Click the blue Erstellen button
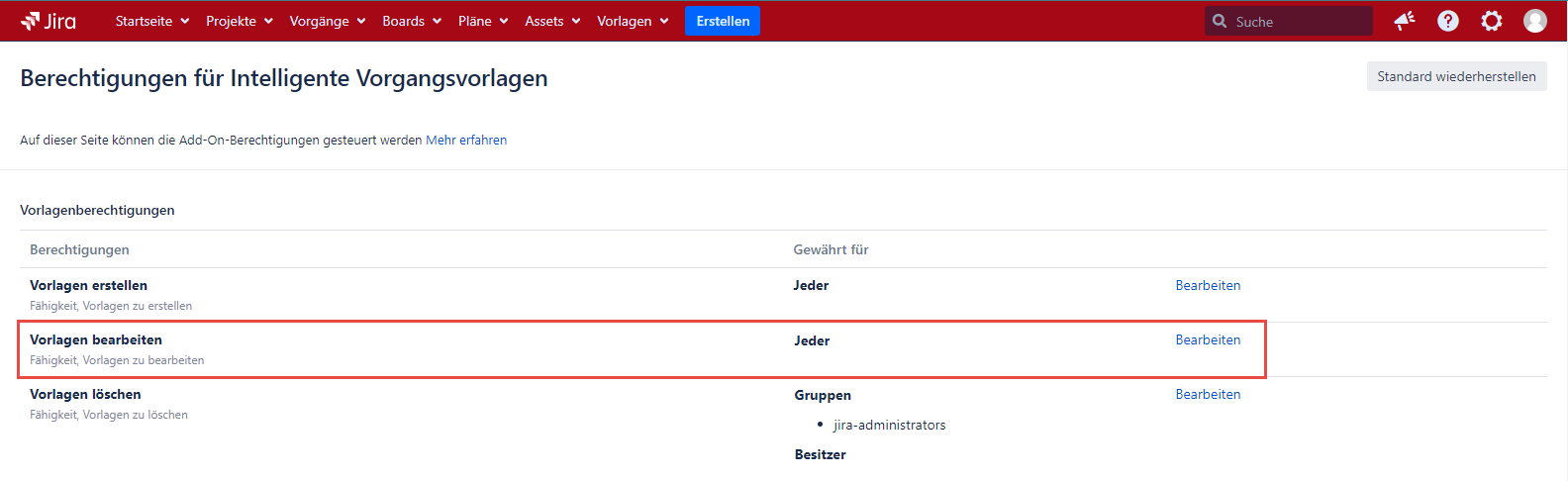 point(723,21)
